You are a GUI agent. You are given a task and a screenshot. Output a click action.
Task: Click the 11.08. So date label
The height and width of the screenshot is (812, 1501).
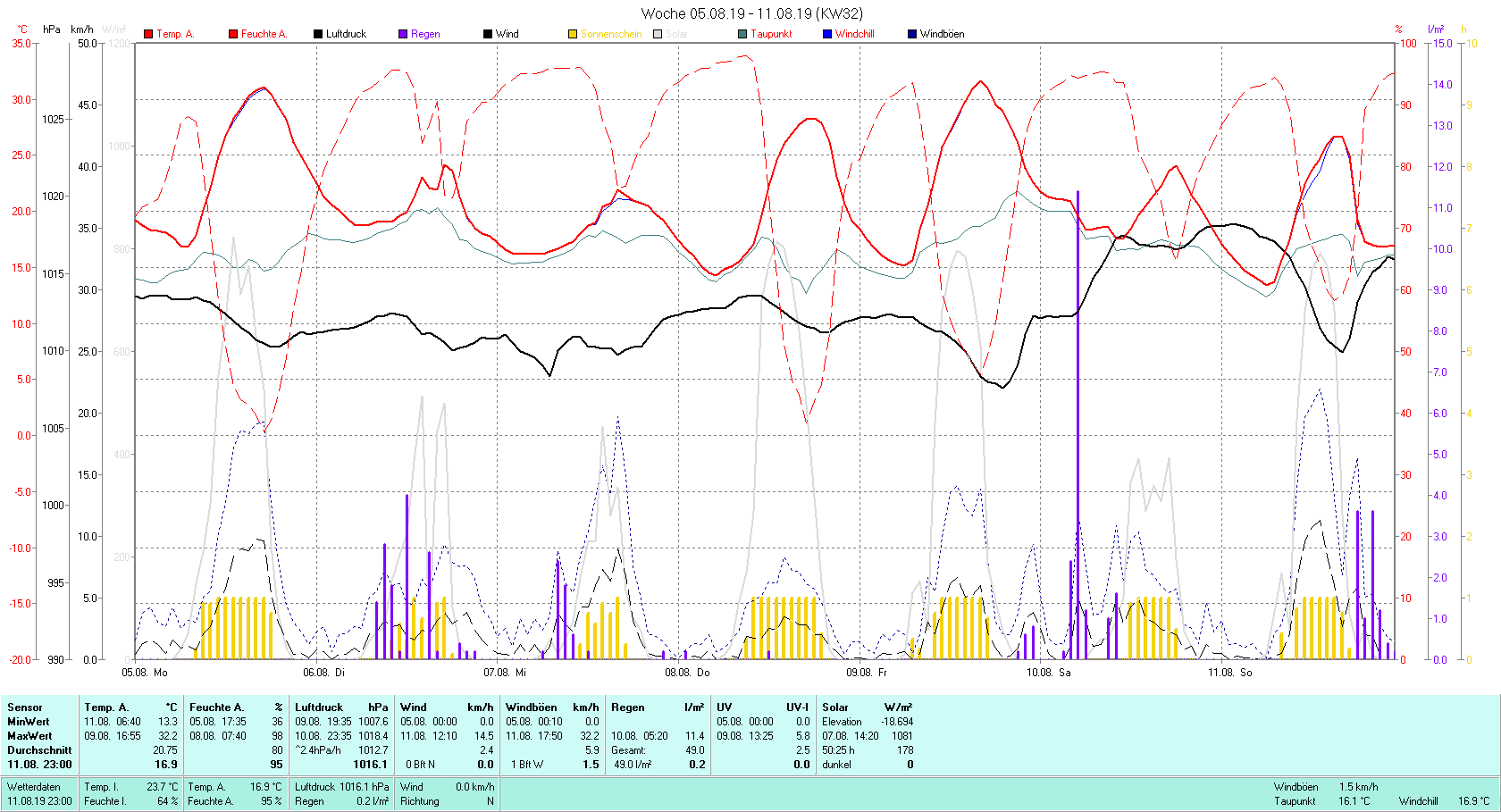pos(1230,672)
